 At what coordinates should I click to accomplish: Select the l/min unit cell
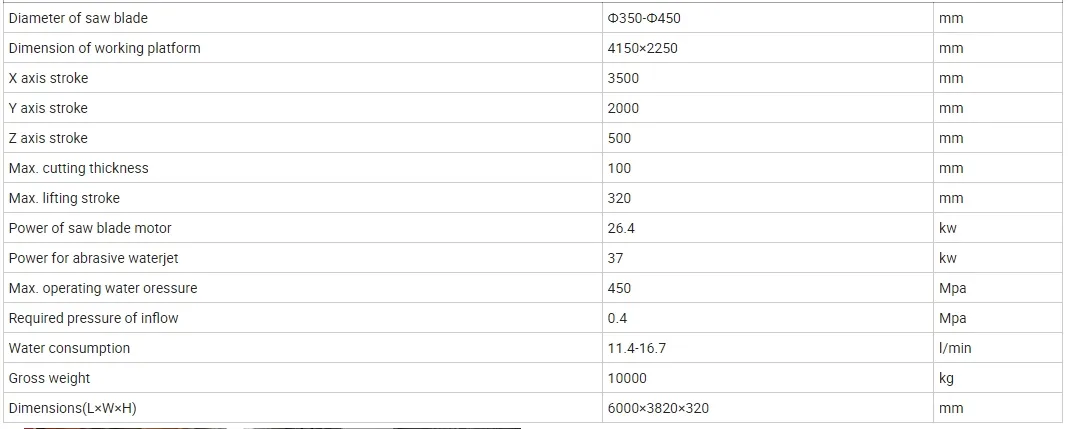click(x=955, y=349)
